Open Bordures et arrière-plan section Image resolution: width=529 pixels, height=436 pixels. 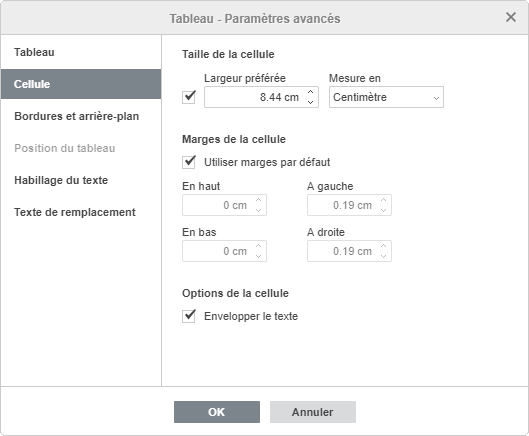(x=81, y=116)
